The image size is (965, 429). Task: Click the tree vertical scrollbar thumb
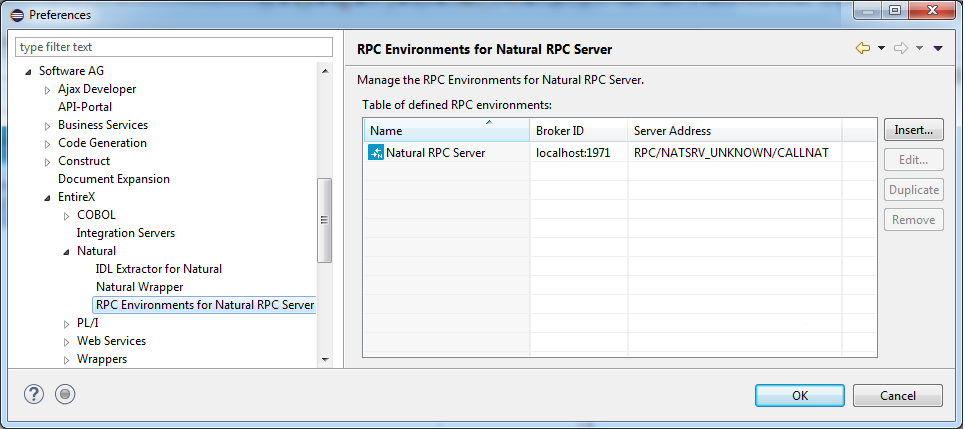click(325, 220)
